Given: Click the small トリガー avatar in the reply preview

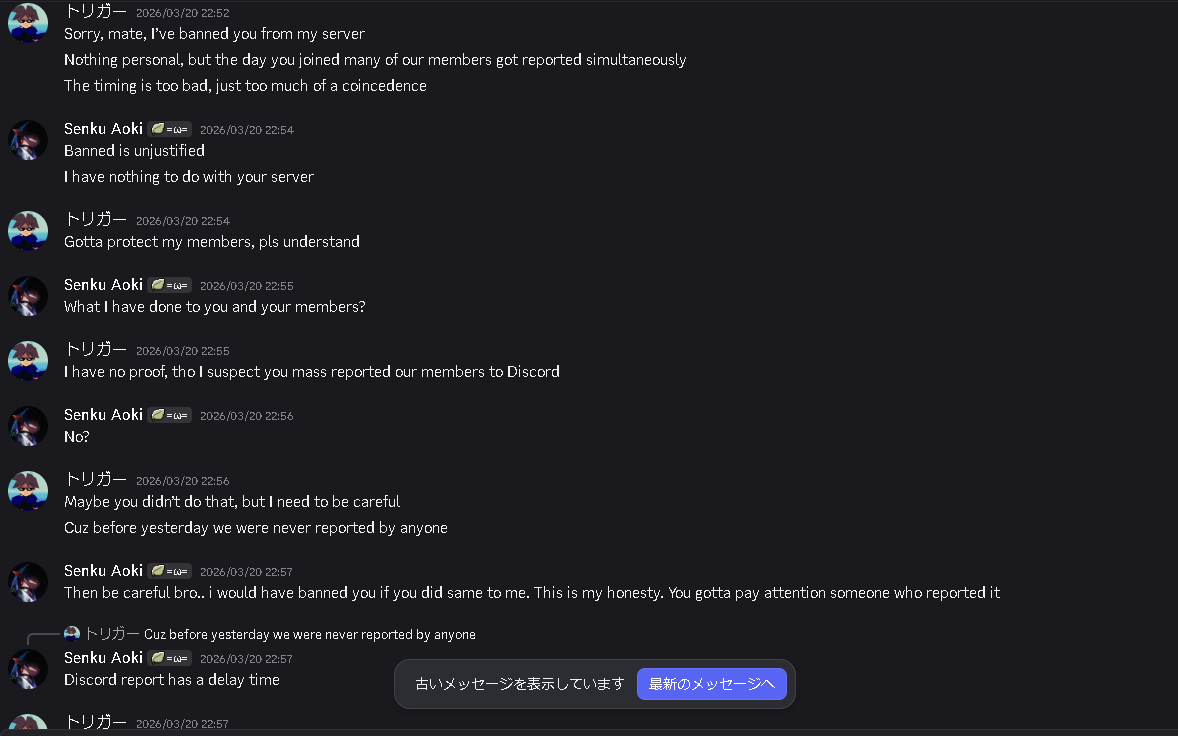Looking at the screenshot, I should click(72, 634).
